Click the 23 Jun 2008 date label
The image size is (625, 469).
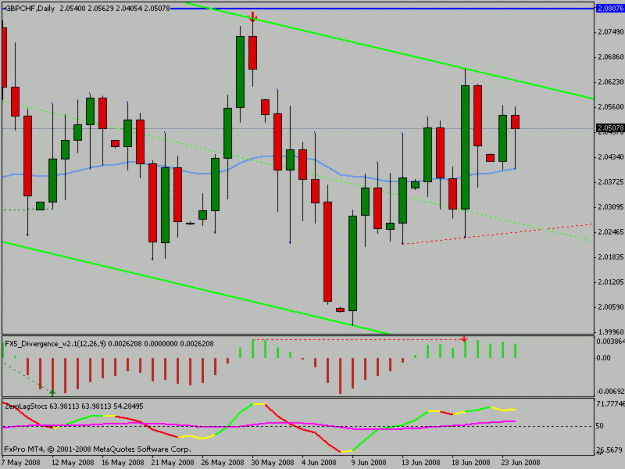click(x=521, y=462)
